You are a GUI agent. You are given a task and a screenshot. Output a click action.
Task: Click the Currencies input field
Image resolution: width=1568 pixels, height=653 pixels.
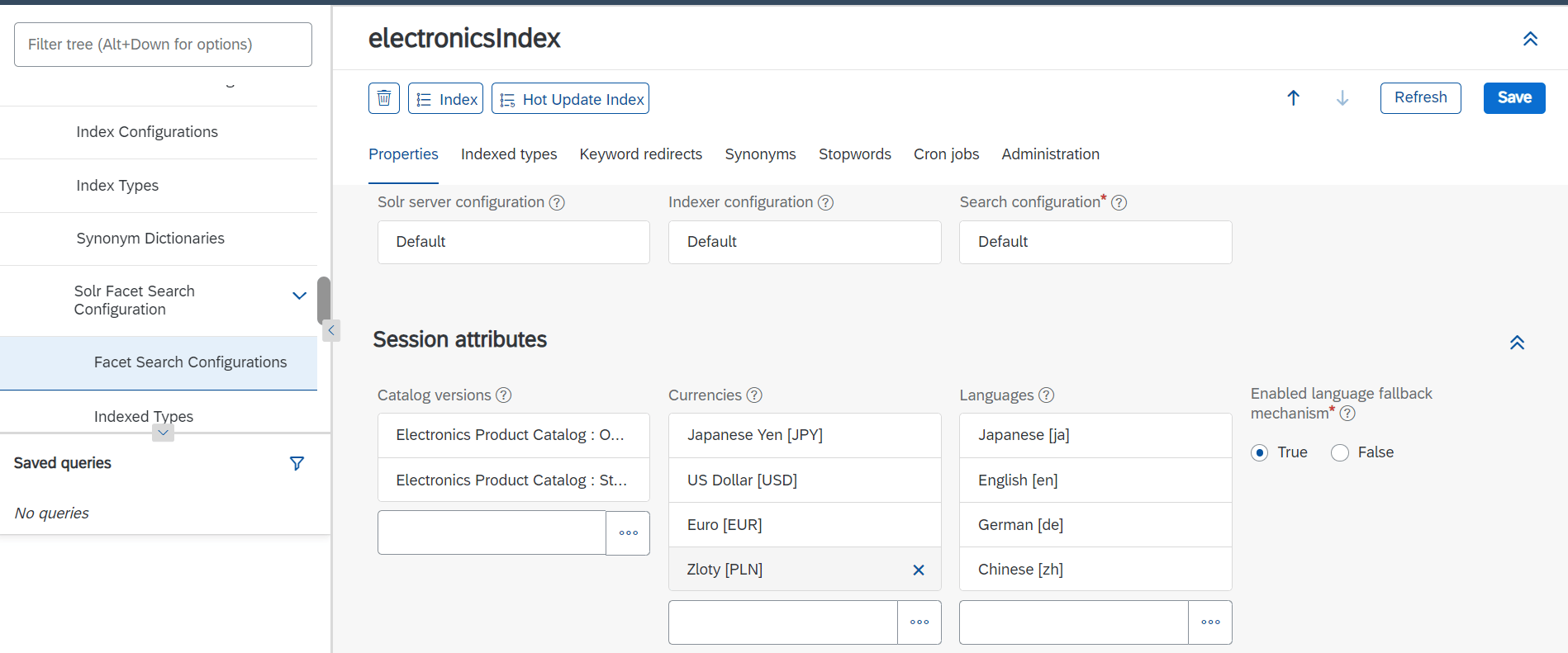click(x=783, y=622)
